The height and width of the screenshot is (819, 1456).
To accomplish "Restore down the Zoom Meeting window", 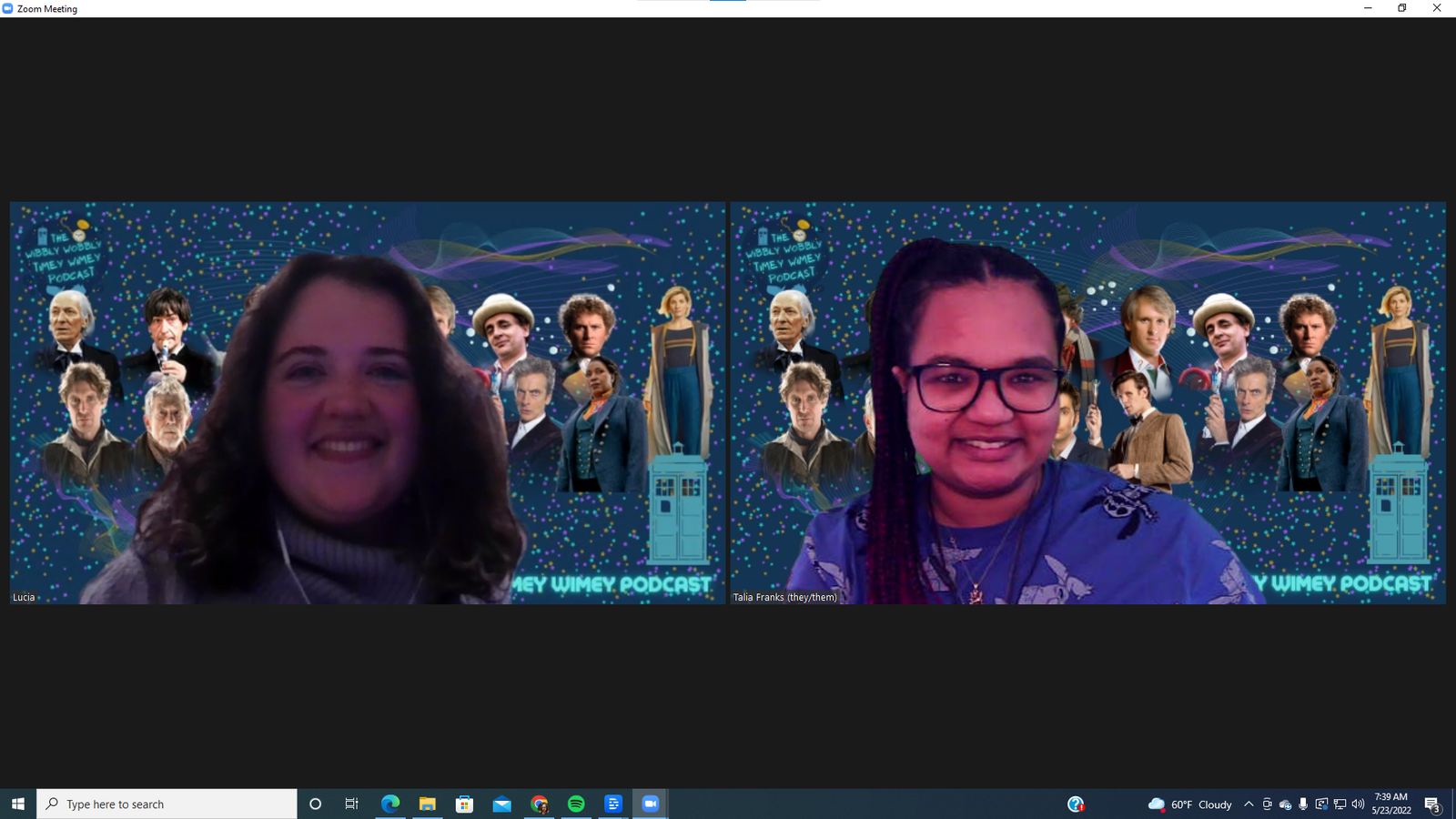I will coord(1402,8).
